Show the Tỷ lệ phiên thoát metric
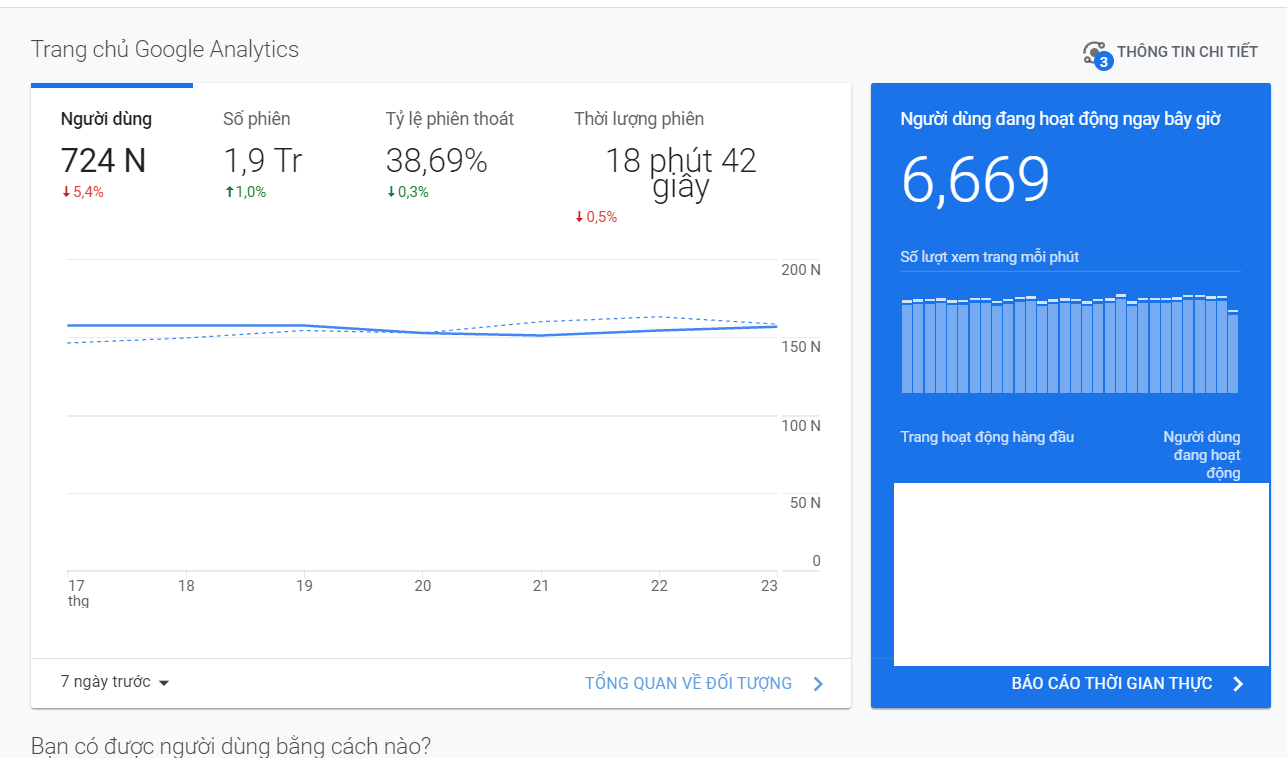This screenshot has height=758, width=1287. pos(449,119)
